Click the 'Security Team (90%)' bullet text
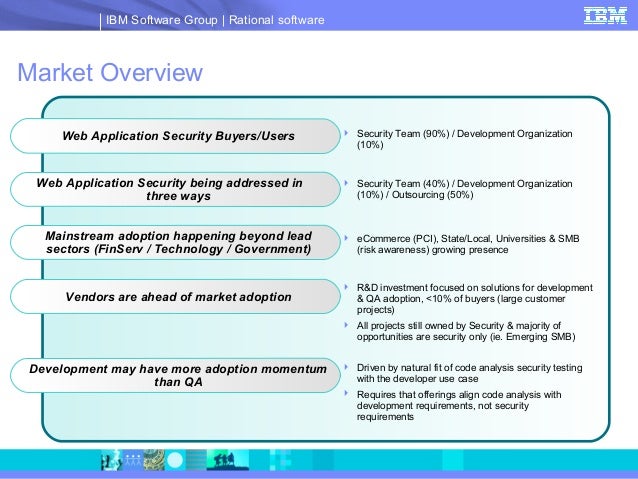This screenshot has height=479, width=638. click(464, 139)
